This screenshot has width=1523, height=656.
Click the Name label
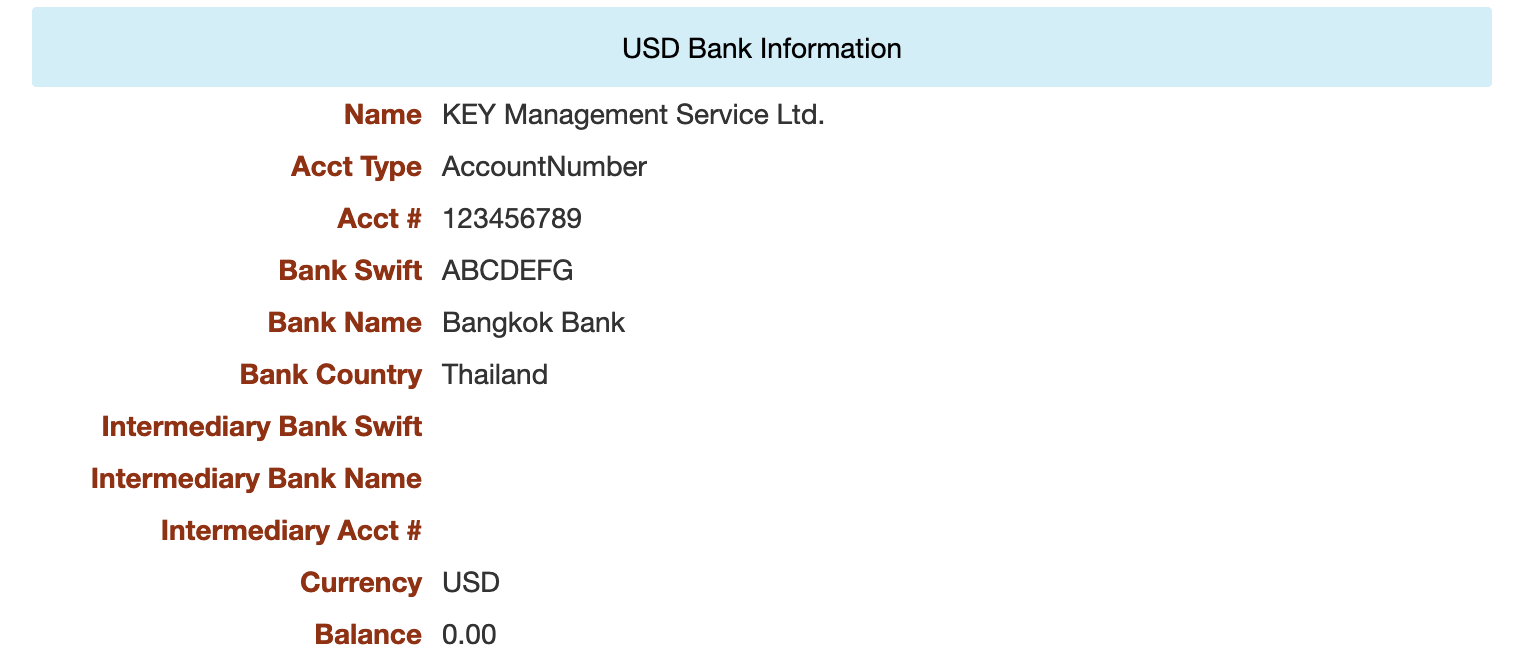point(382,115)
